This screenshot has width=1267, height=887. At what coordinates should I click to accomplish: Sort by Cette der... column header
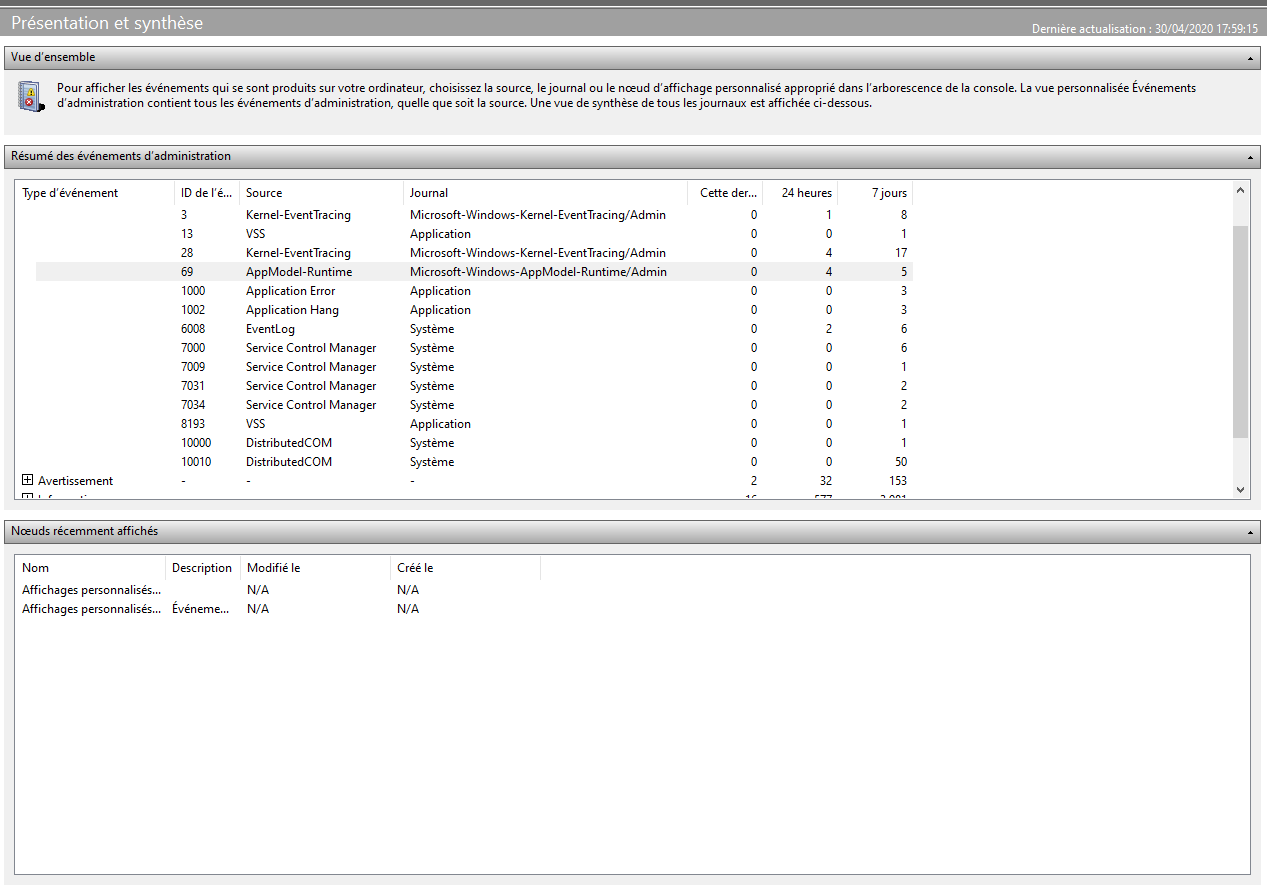tap(725, 193)
